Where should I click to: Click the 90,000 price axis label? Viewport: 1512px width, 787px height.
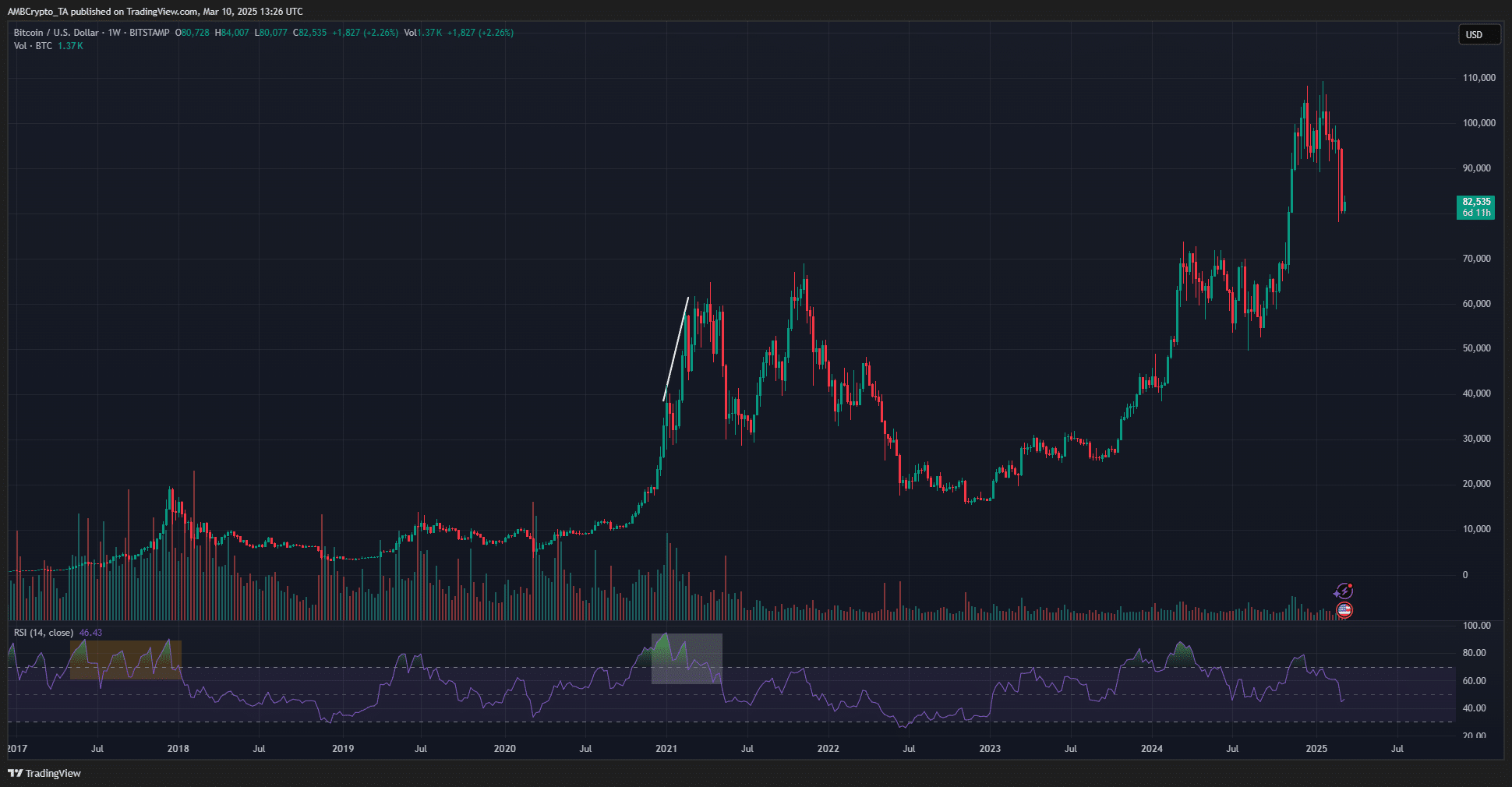[1476, 168]
